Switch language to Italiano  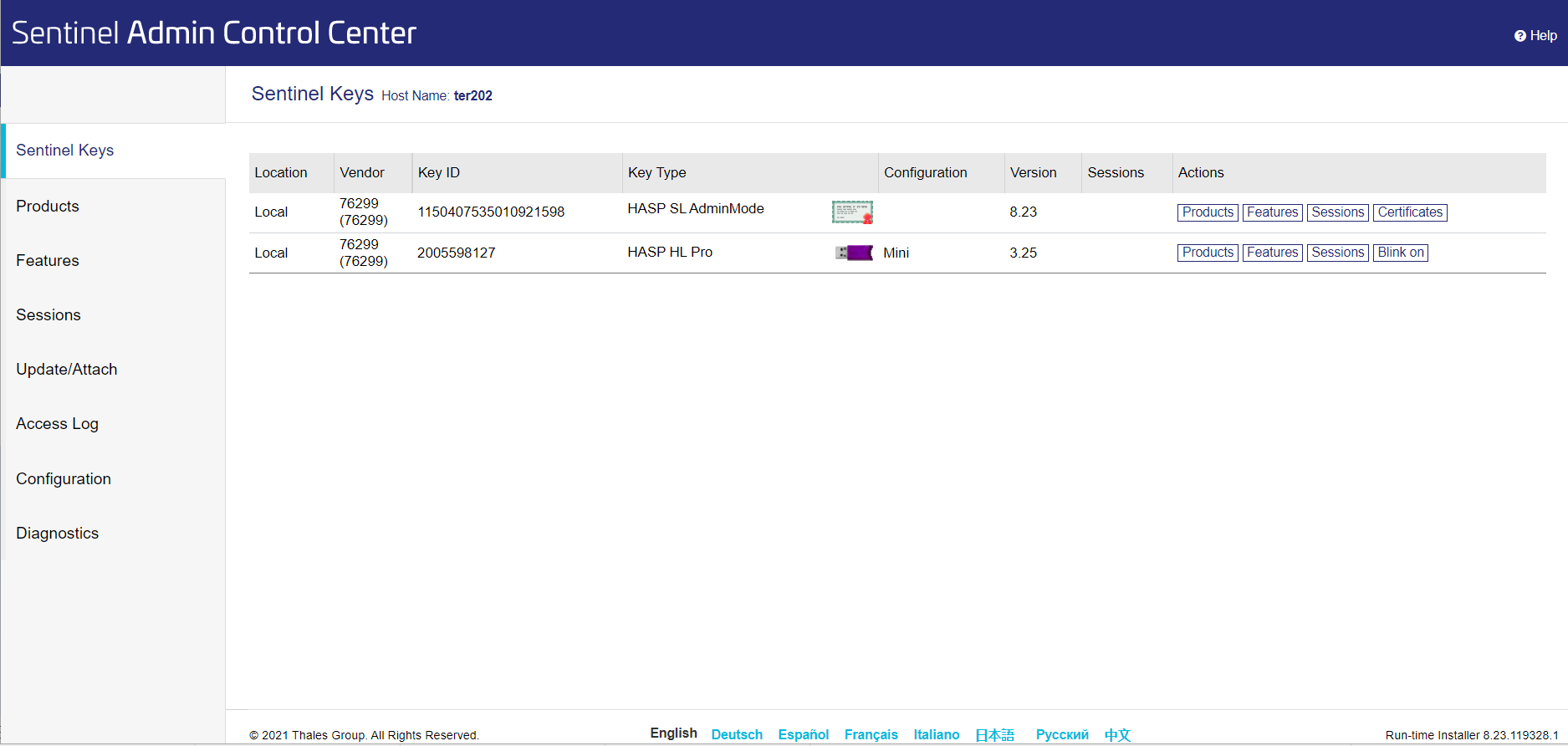937,734
